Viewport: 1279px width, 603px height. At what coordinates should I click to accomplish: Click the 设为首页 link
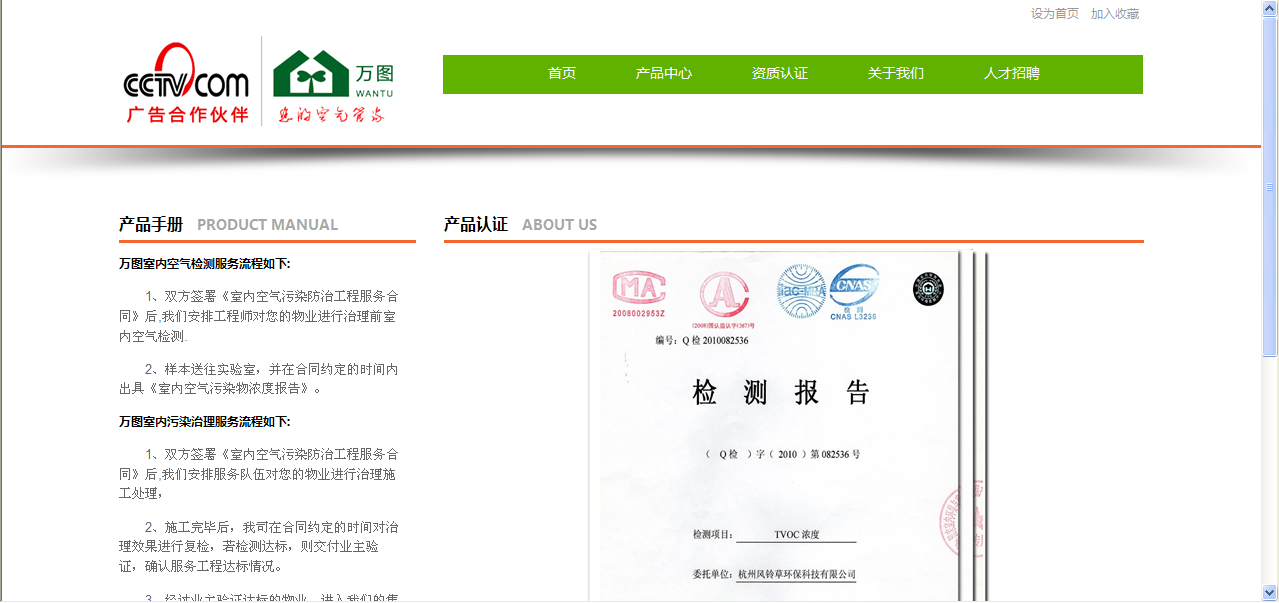1055,14
